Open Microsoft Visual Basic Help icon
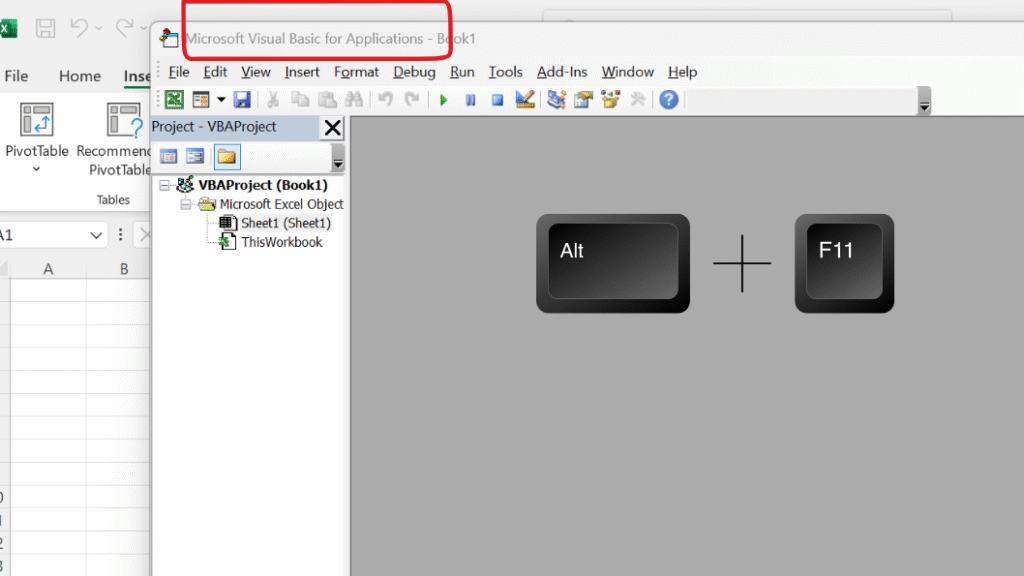The height and width of the screenshot is (576, 1024). [x=669, y=100]
